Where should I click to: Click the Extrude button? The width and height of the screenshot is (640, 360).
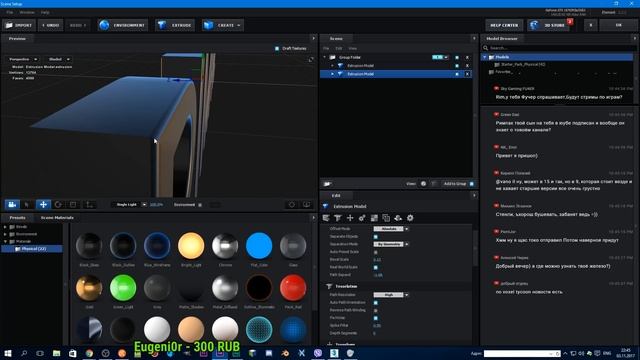point(175,25)
